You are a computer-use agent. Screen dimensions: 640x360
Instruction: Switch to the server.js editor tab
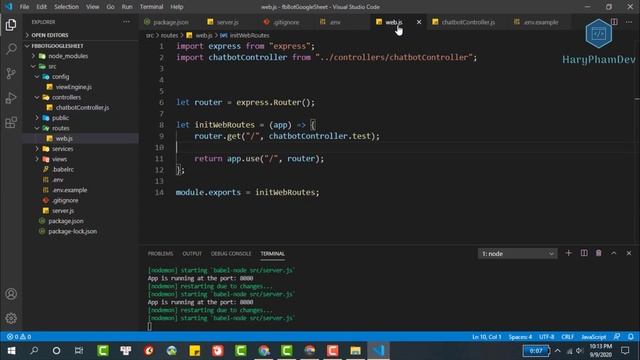point(227,22)
